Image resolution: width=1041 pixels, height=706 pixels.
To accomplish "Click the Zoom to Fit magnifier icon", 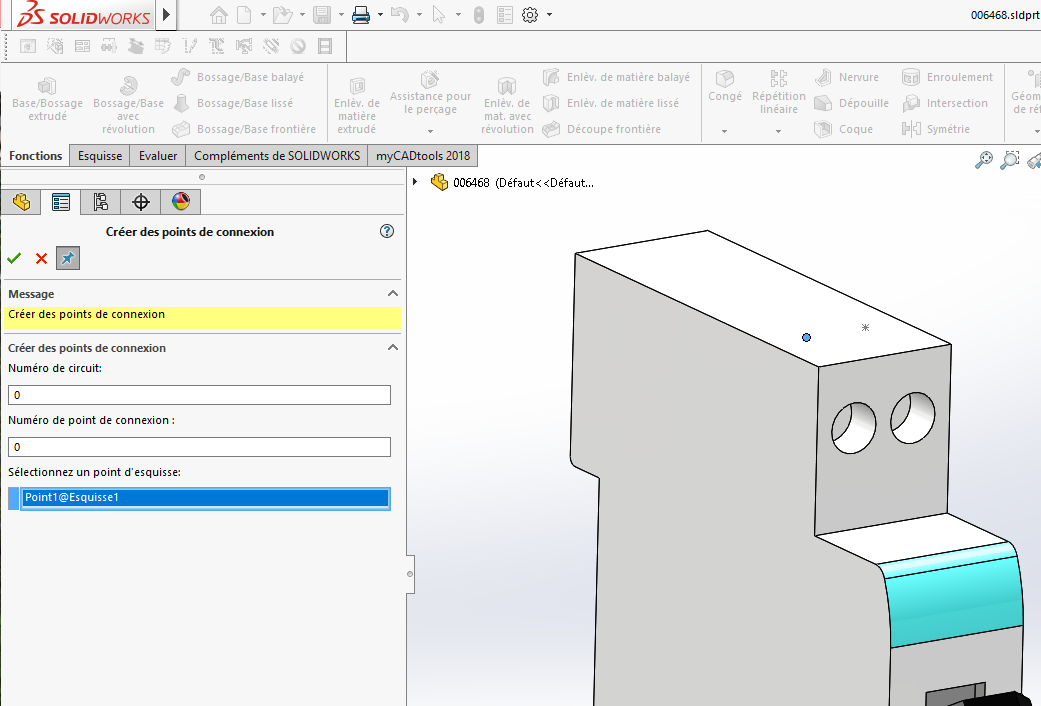I will (984, 160).
